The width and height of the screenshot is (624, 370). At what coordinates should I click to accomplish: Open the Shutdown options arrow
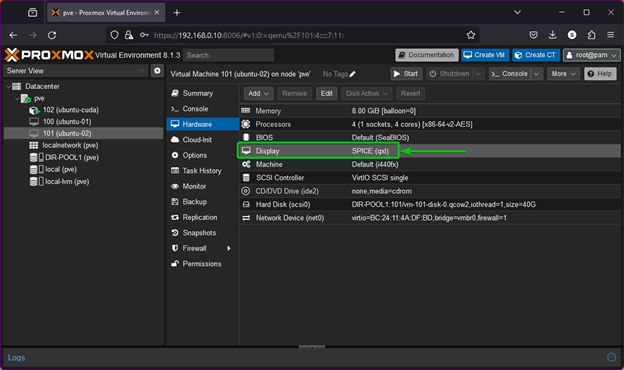(x=478, y=74)
